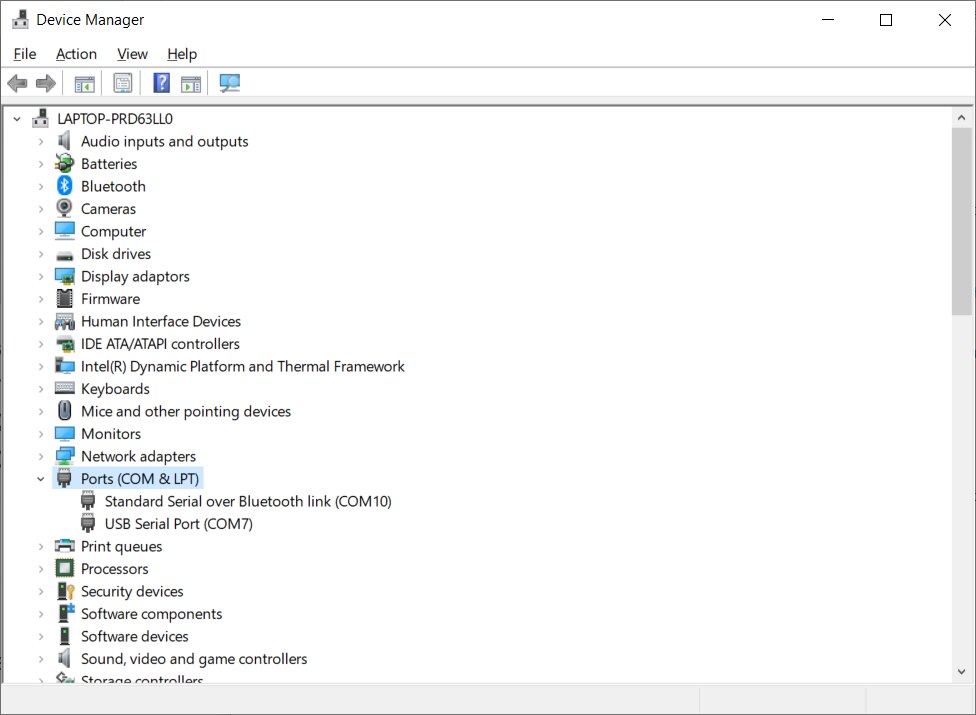Select the LAPTOP-PRD63LL0 computer name
Screen dimensions: 976x715
pos(115,118)
